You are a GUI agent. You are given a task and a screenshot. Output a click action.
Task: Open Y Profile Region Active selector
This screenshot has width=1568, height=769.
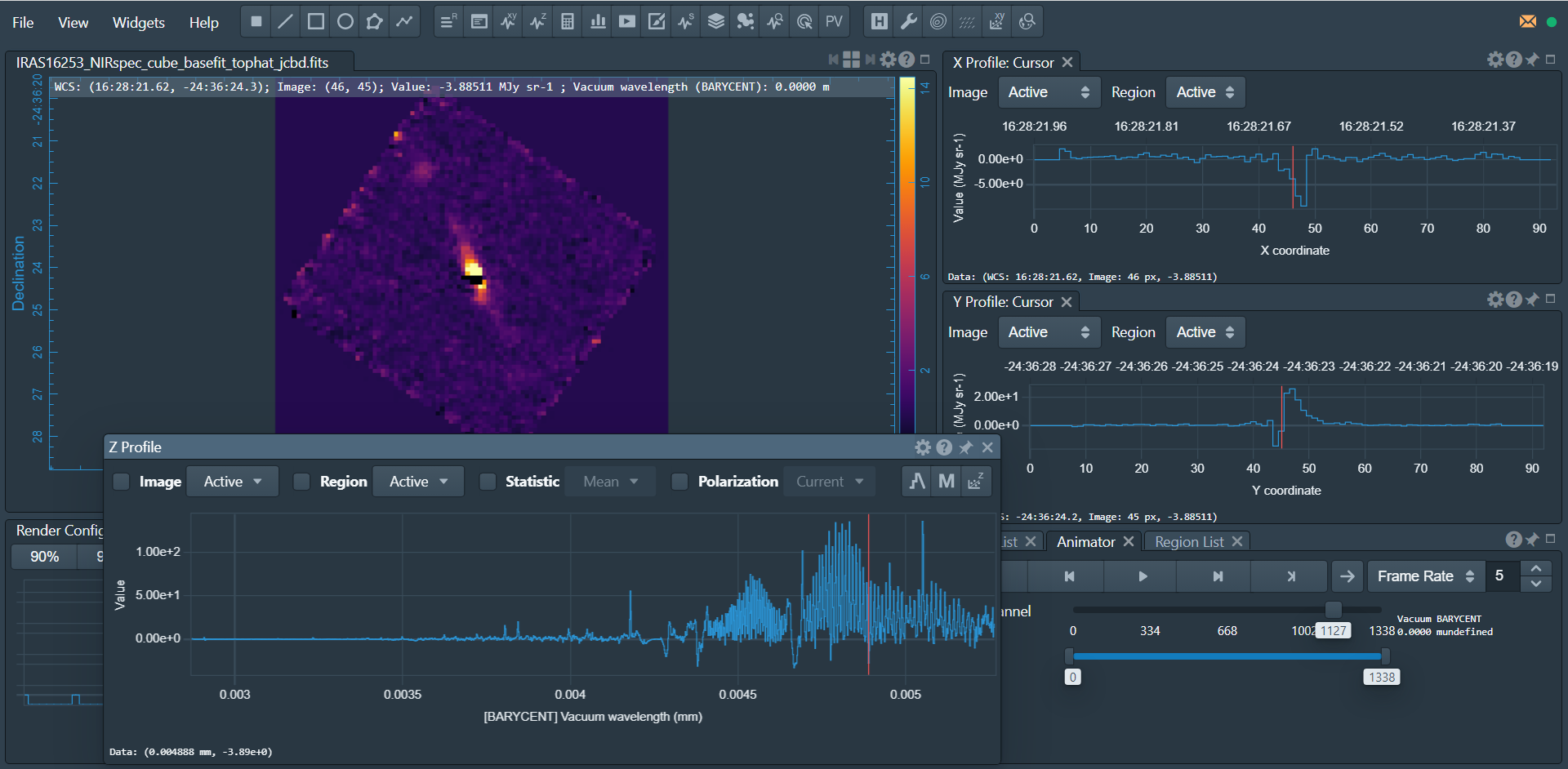coord(1205,332)
